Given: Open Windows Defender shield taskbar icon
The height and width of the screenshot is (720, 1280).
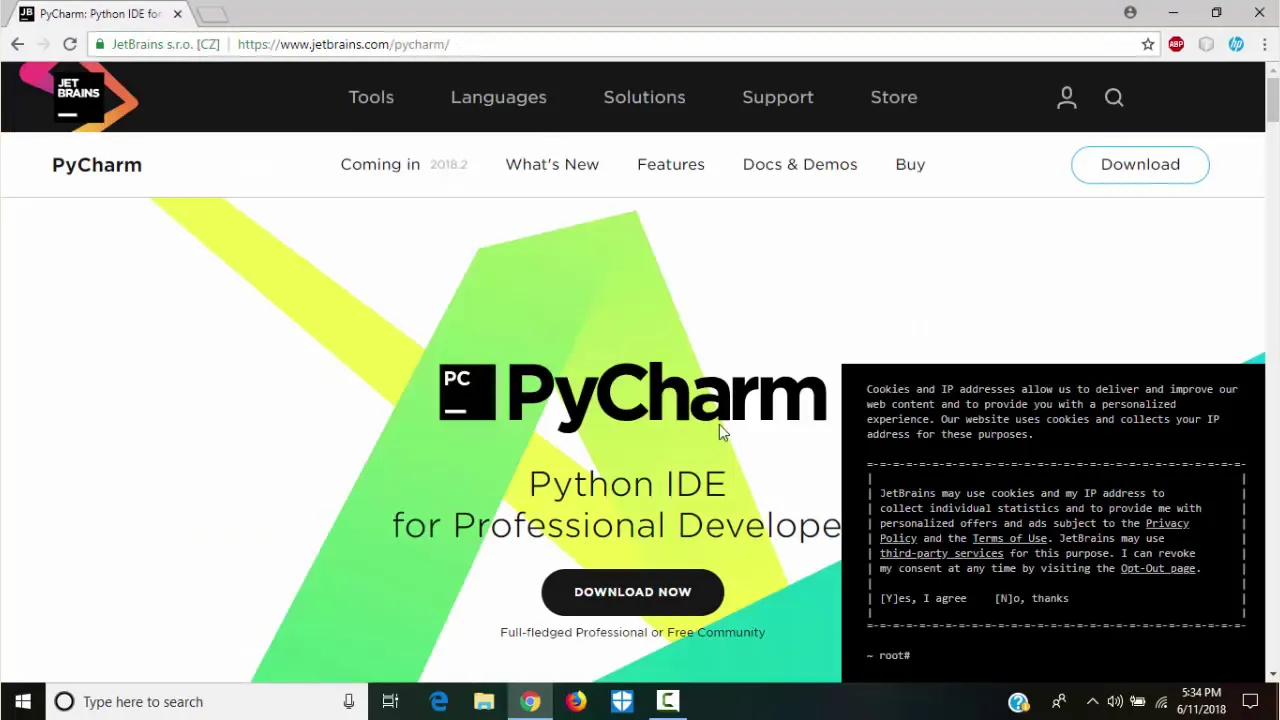Looking at the screenshot, I should 622,702.
